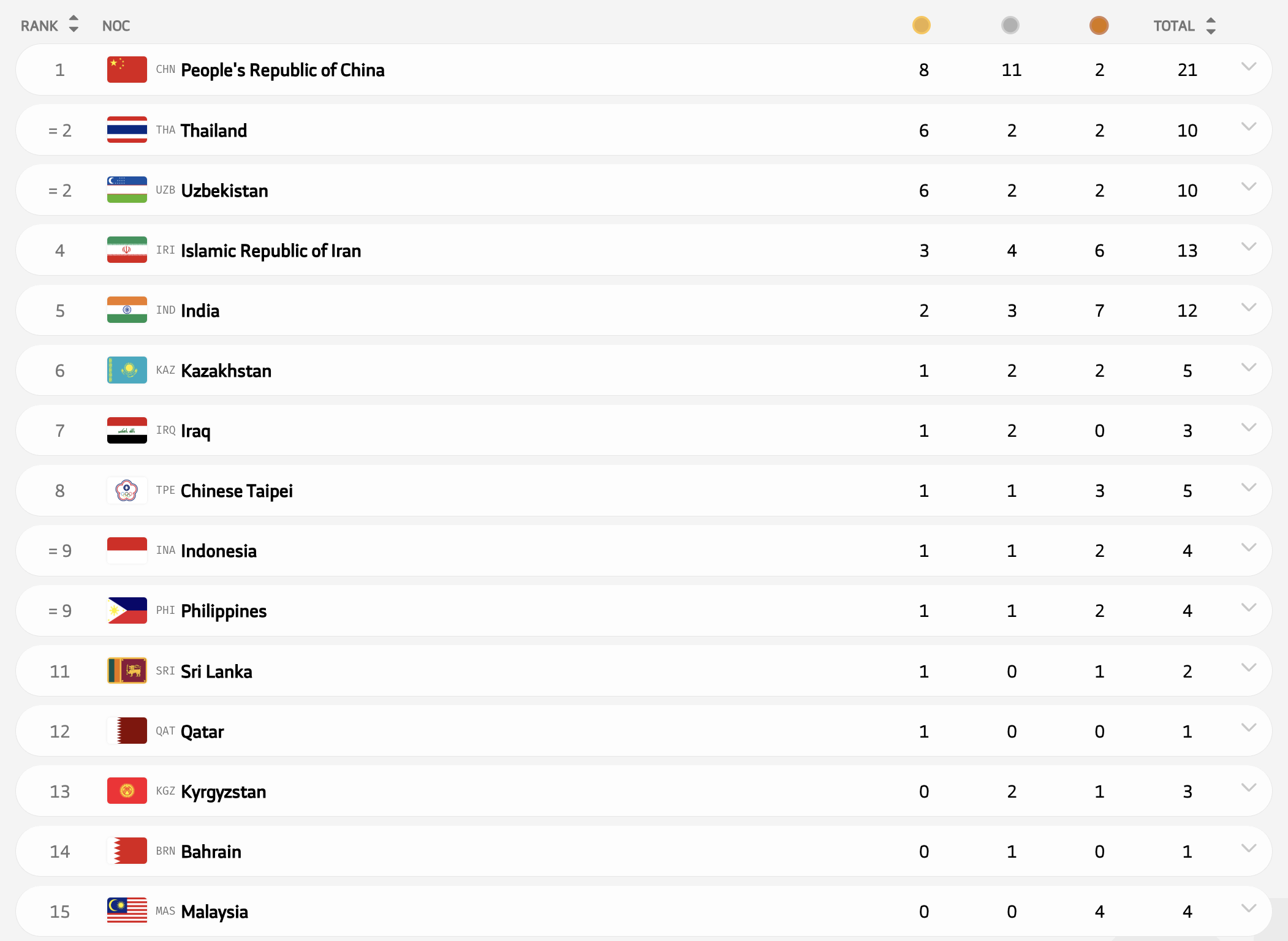Screen dimensions: 1288x941
Task: Expand the Qatar row chevron
Action: [1248, 727]
